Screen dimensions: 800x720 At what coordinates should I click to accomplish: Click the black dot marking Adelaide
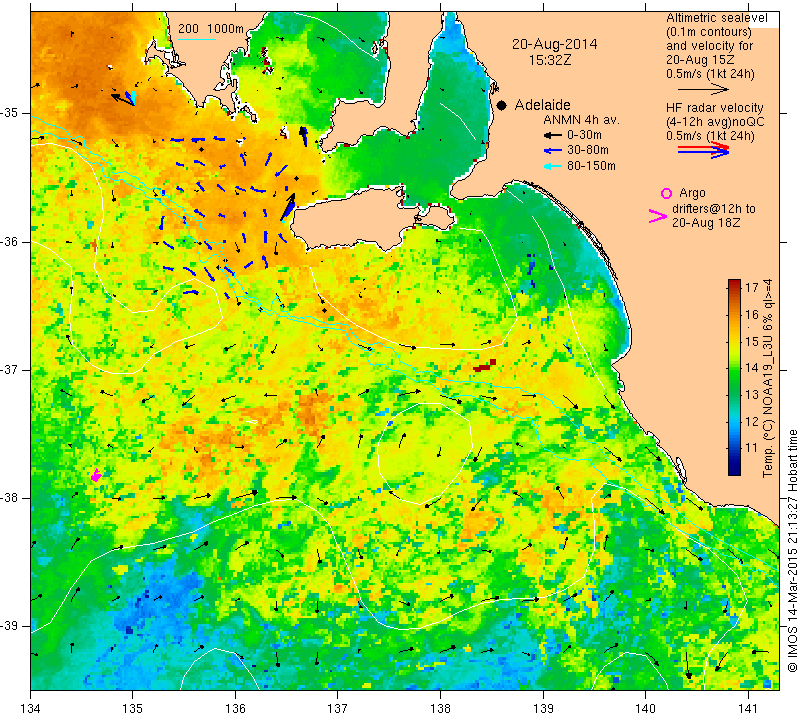pyautogui.click(x=502, y=105)
